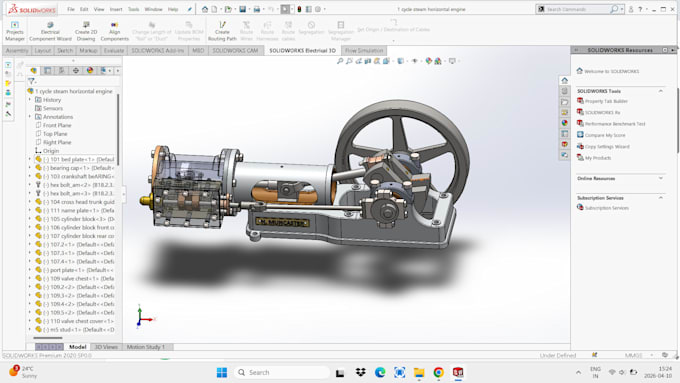This screenshot has width=680, height=383.
Task: Click the Hide/Show Items eye icon
Action: 415,61
